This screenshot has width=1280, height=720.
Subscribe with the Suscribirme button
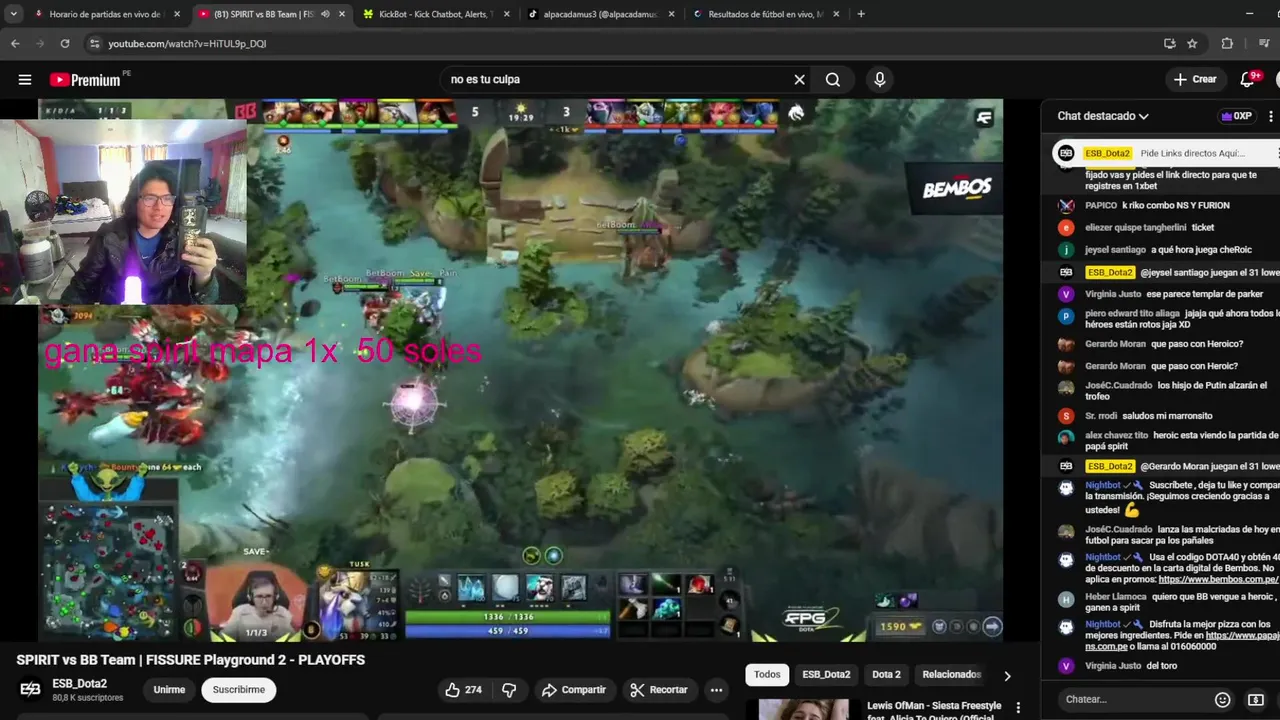click(239, 690)
